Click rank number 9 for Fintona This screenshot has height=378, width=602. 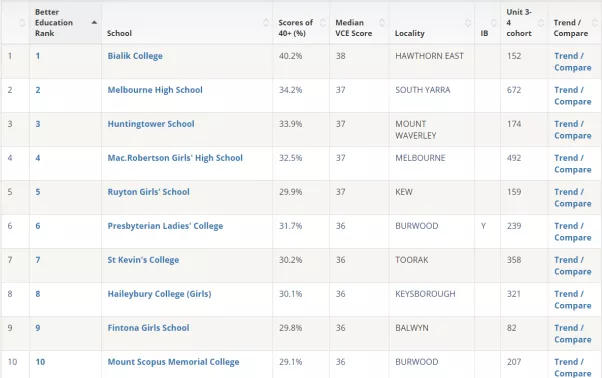(x=38, y=328)
